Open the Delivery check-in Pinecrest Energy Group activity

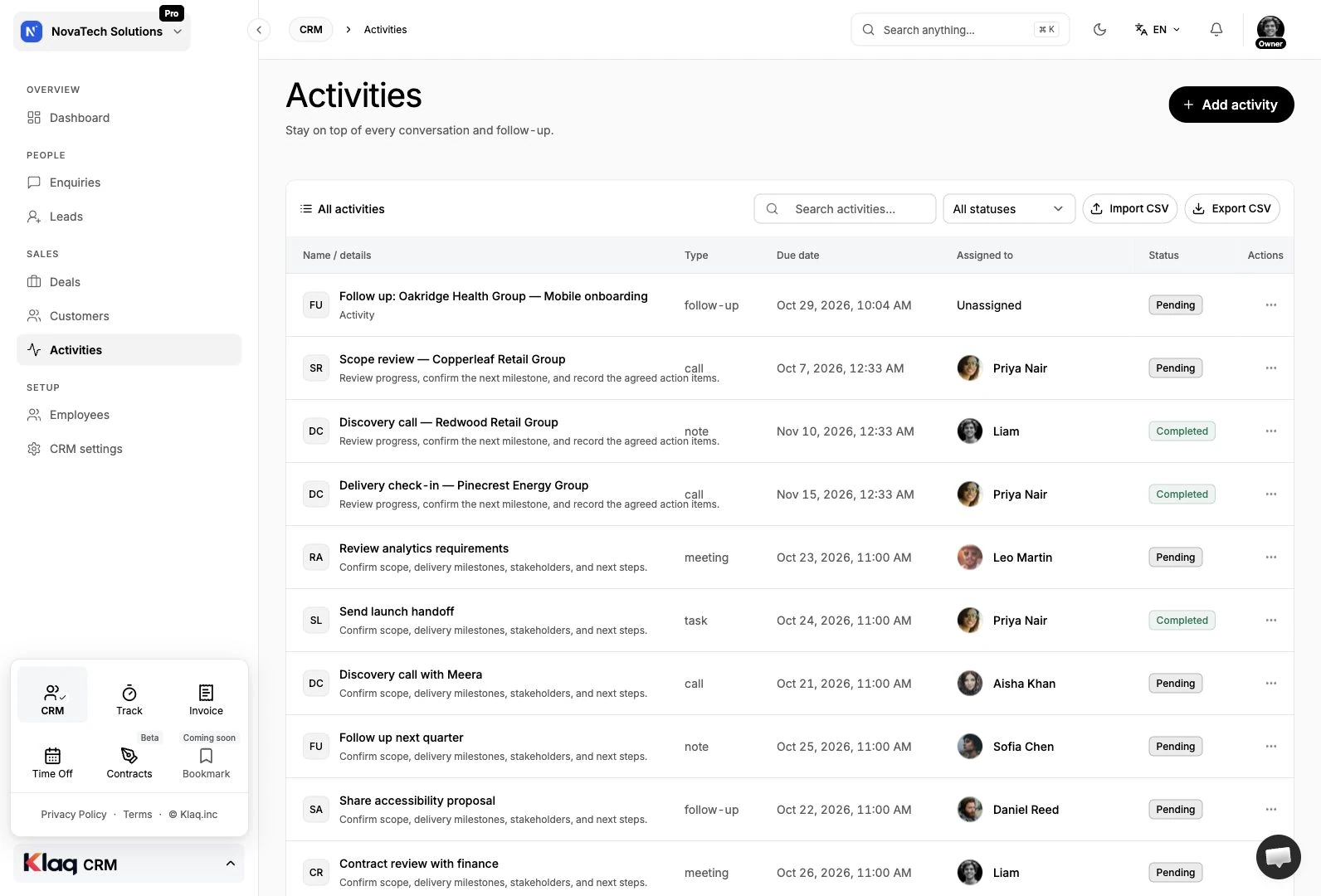[x=464, y=485]
